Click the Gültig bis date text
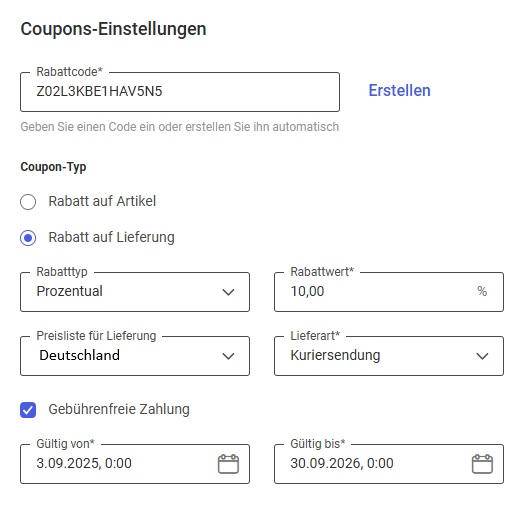This screenshot has width=530, height=508. coord(342,463)
